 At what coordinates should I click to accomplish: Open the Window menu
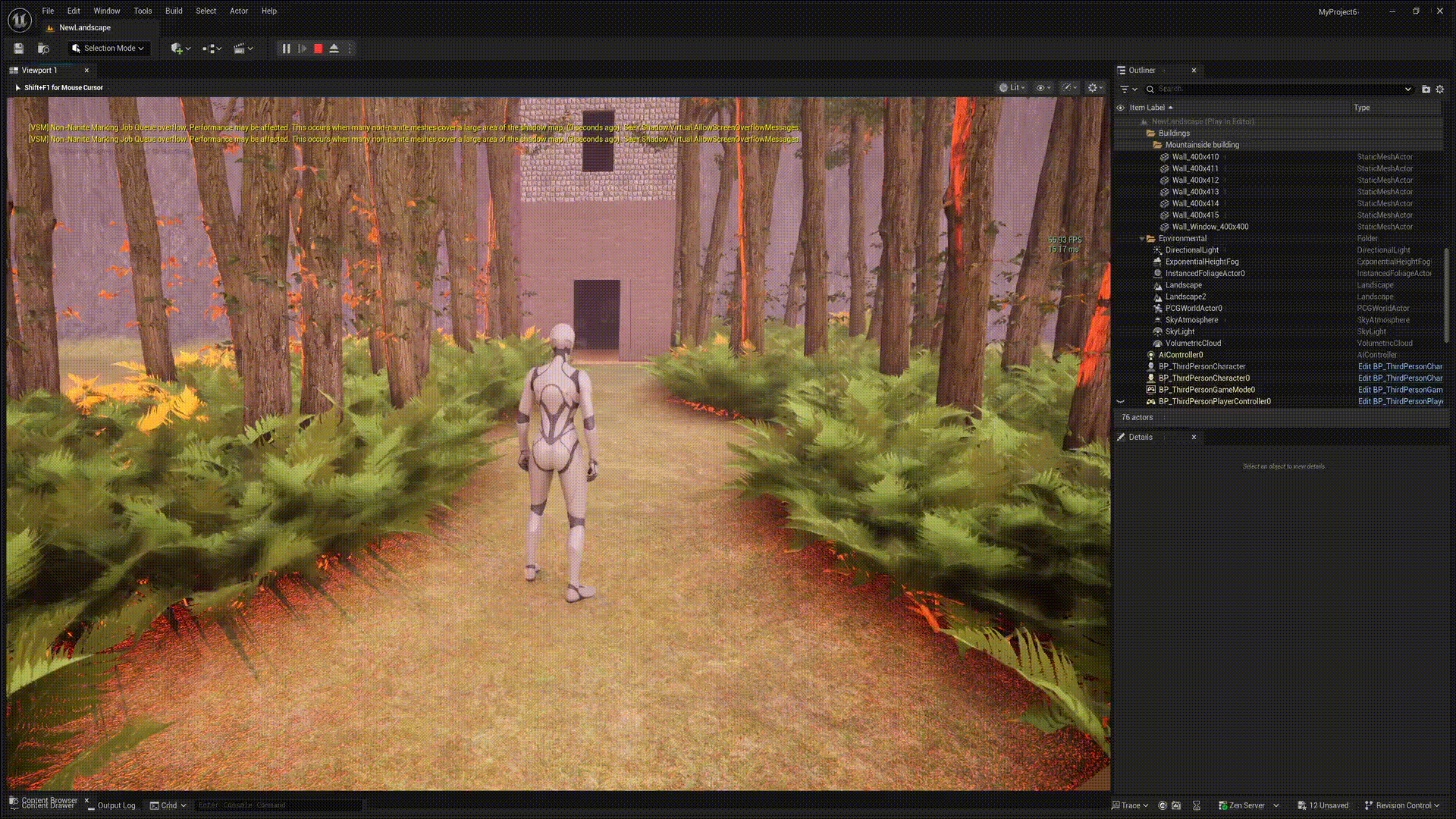pos(107,11)
